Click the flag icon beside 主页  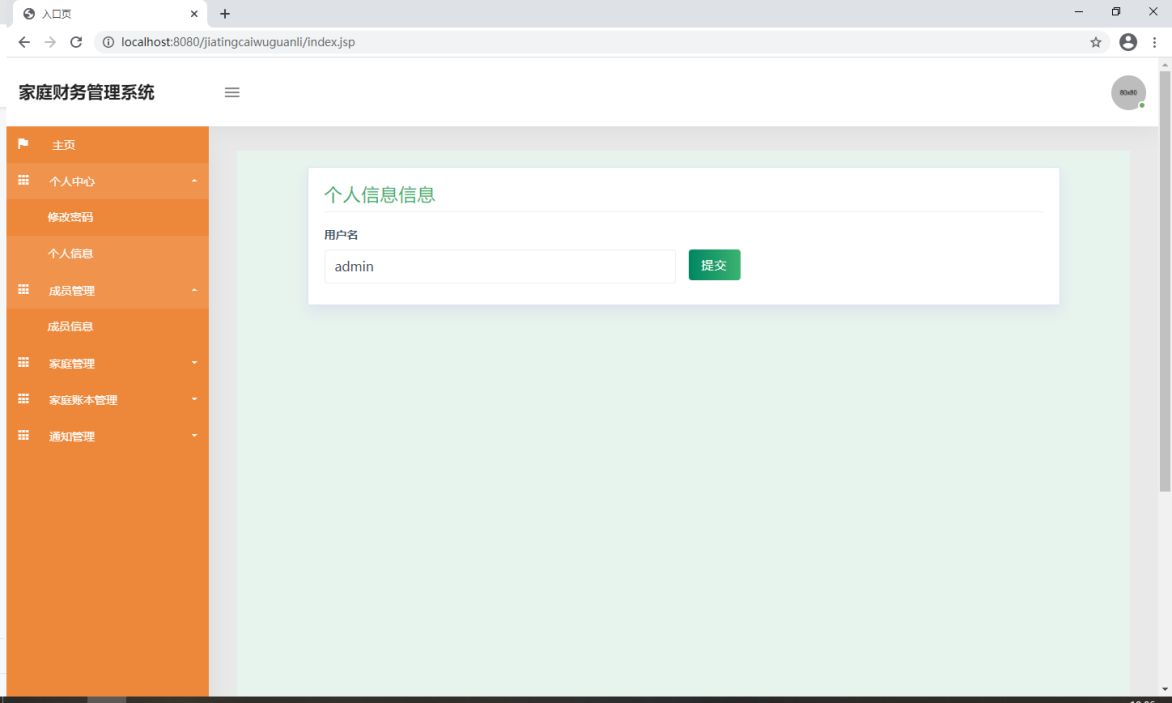point(23,143)
